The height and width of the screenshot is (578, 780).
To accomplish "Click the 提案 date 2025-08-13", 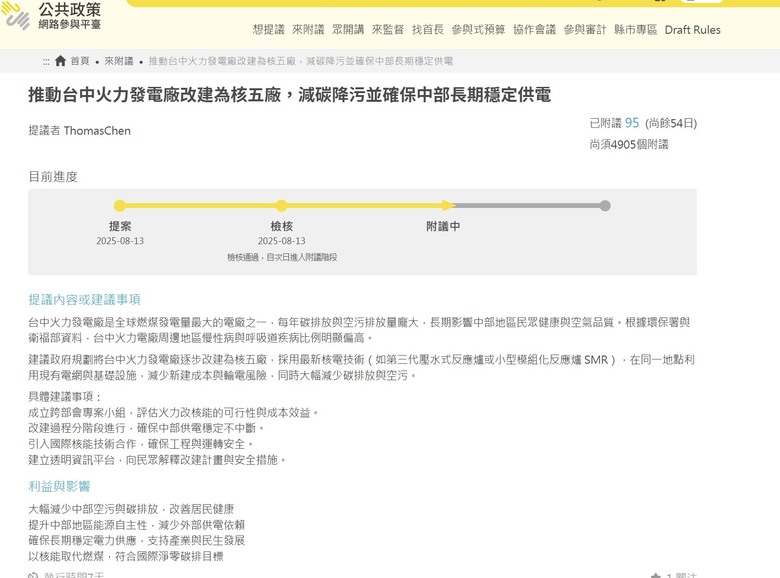I will (x=120, y=241).
